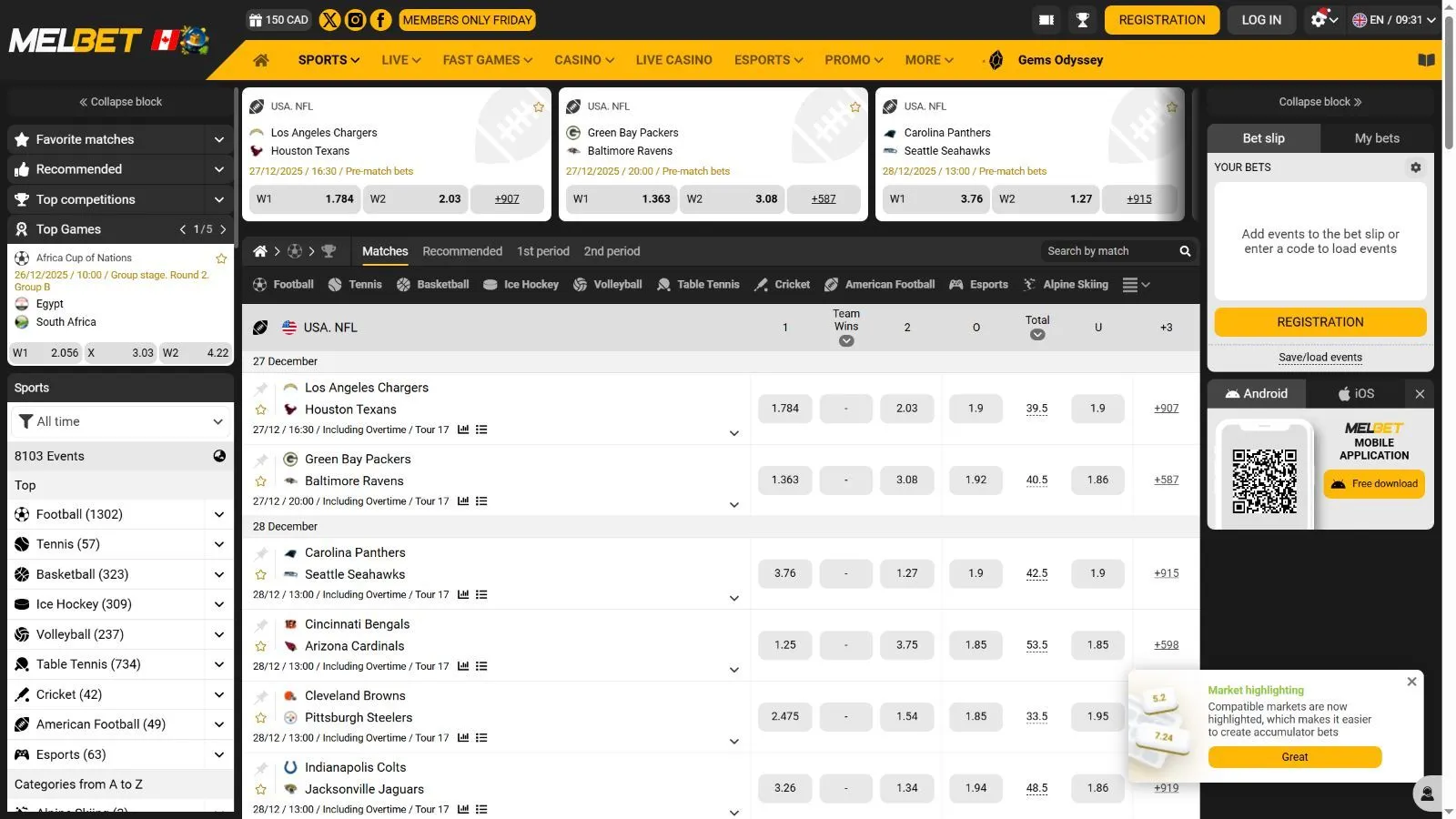Image resolution: width=1456 pixels, height=819 pixels.
Task: Open the My bets tab
Action: tap(1377, 138)
